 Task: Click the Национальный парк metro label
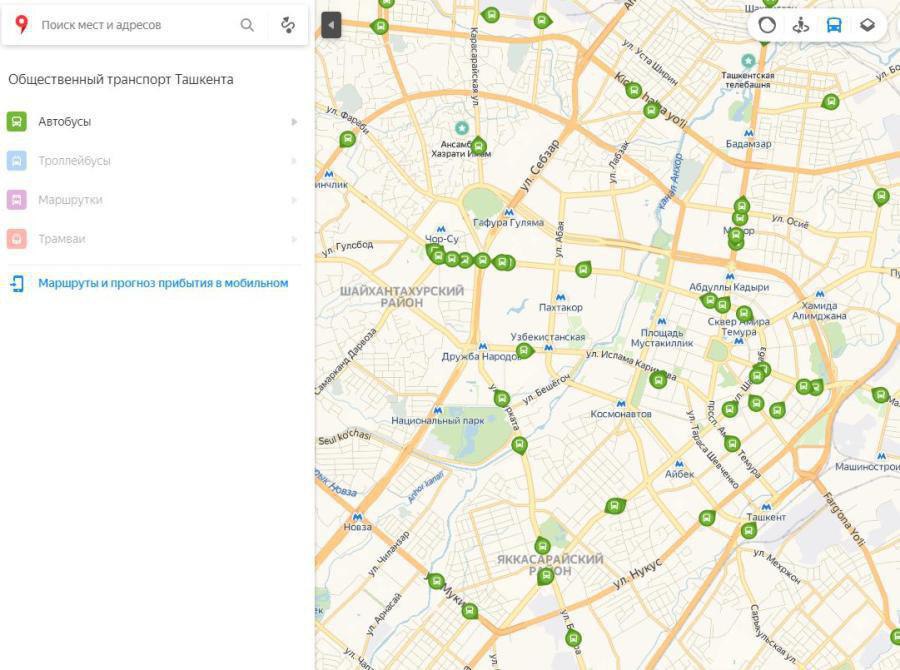pos(437,421)
